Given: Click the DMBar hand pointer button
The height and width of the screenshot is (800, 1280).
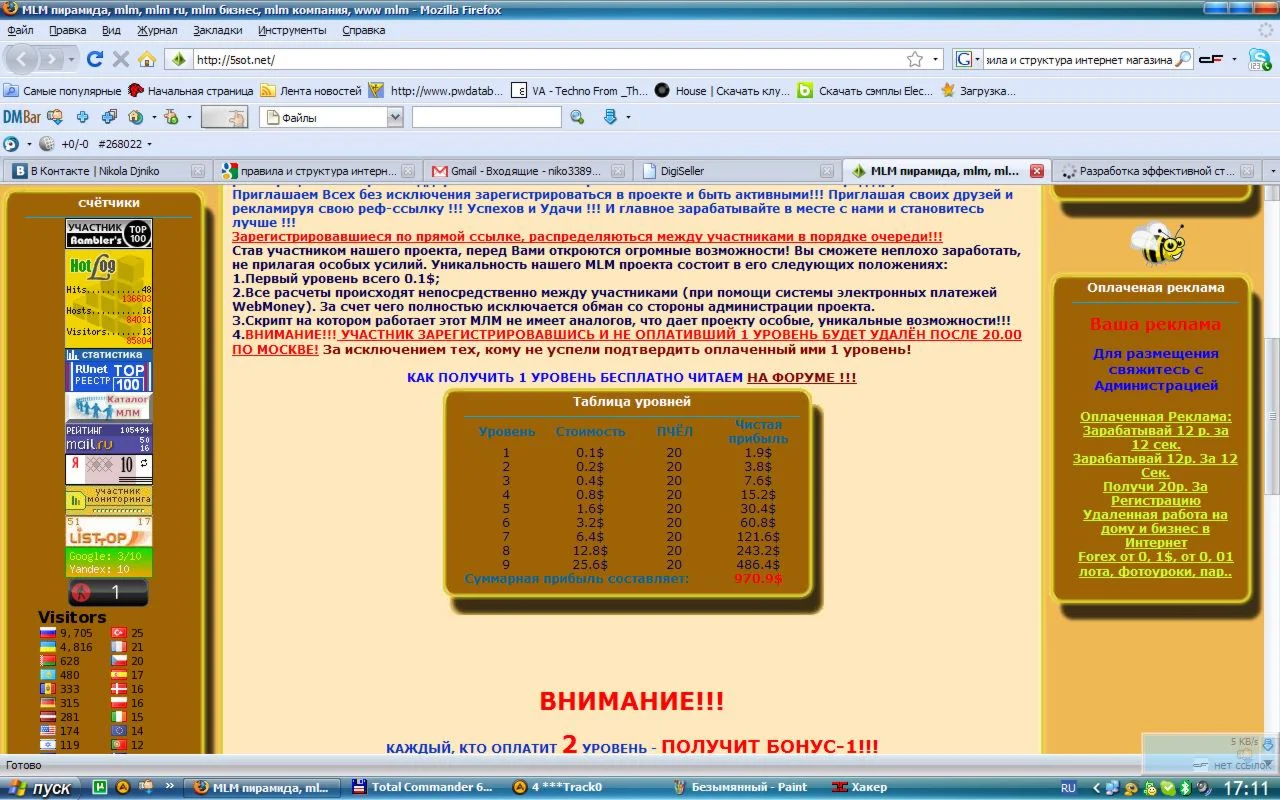Looking at the screenshot, I should [224, 117].
